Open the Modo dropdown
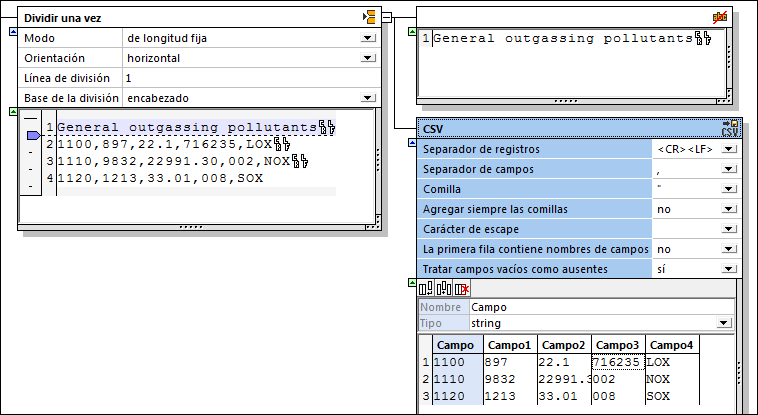758x415 pixels. click(368, 38)
